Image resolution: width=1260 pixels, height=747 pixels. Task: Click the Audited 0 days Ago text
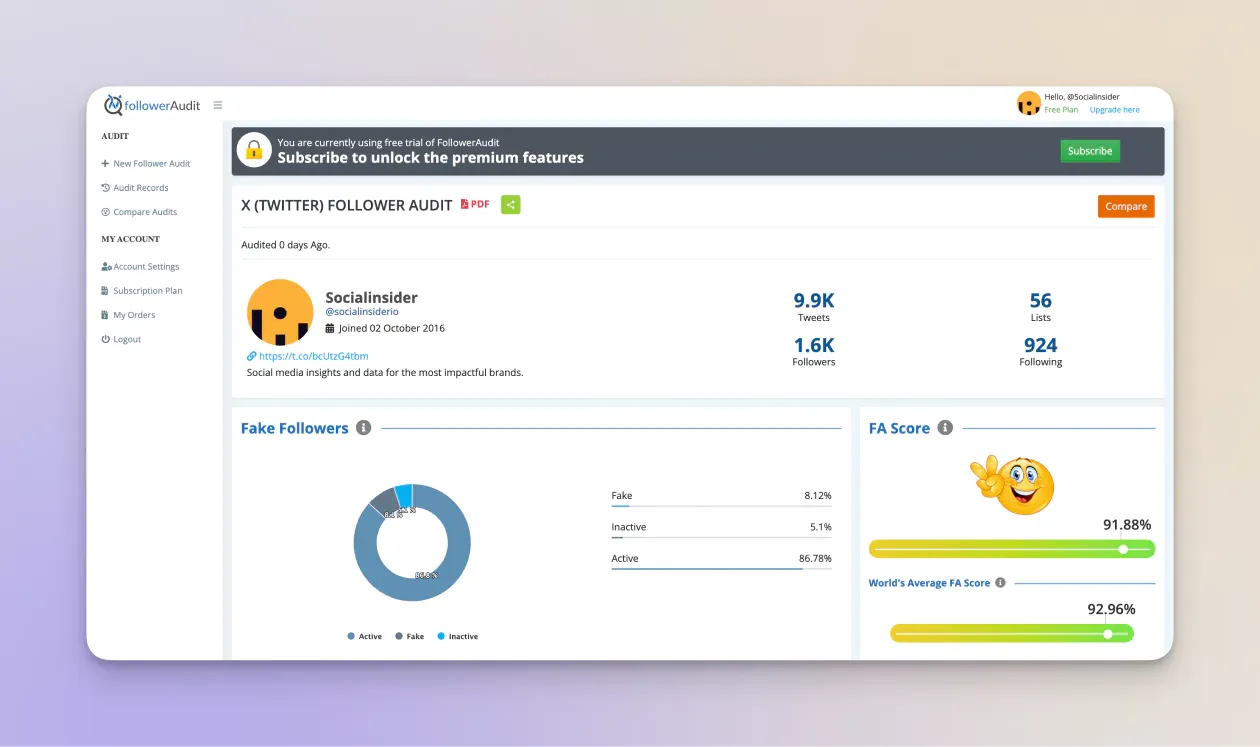[286, 244]
